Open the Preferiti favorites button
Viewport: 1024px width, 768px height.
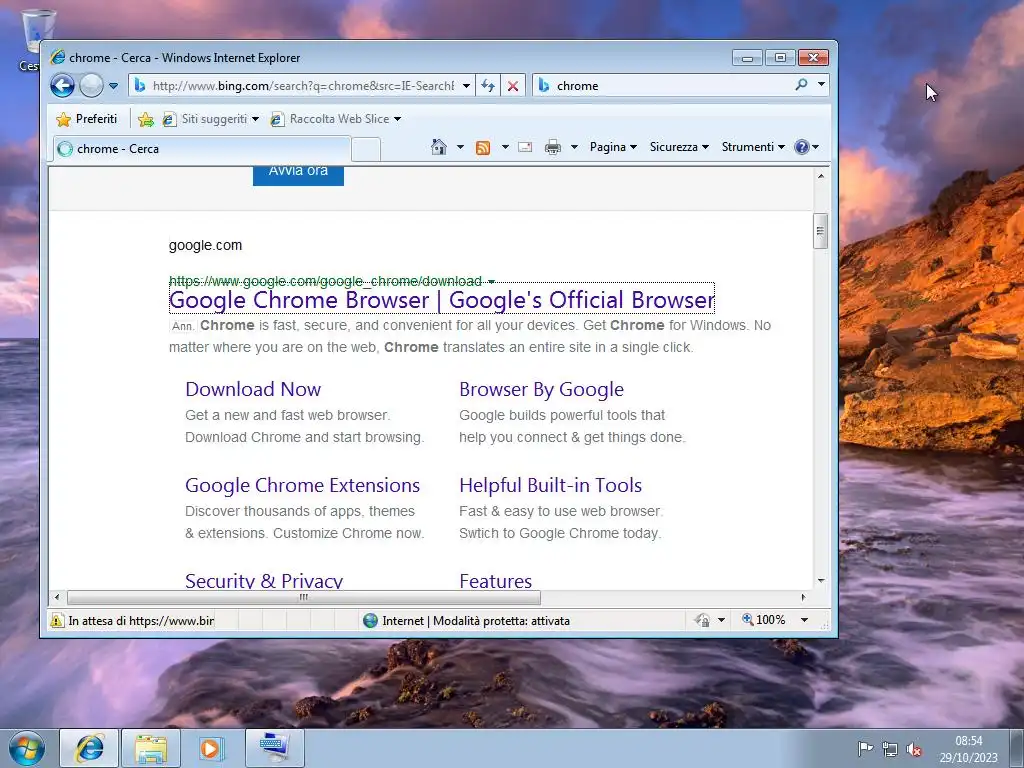pyautogui.click(x=87, y=119)
